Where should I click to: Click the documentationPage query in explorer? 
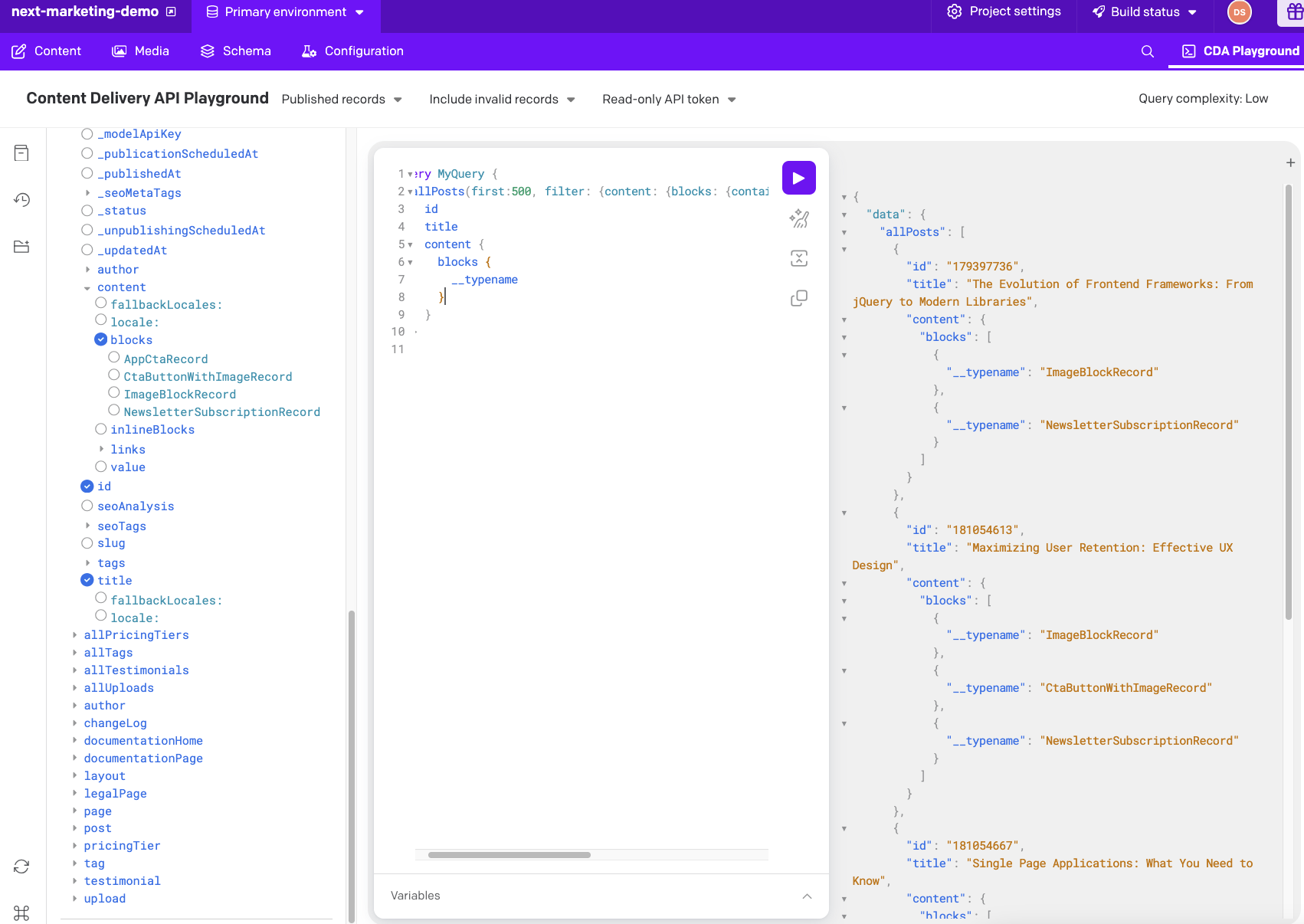(143, 759)
